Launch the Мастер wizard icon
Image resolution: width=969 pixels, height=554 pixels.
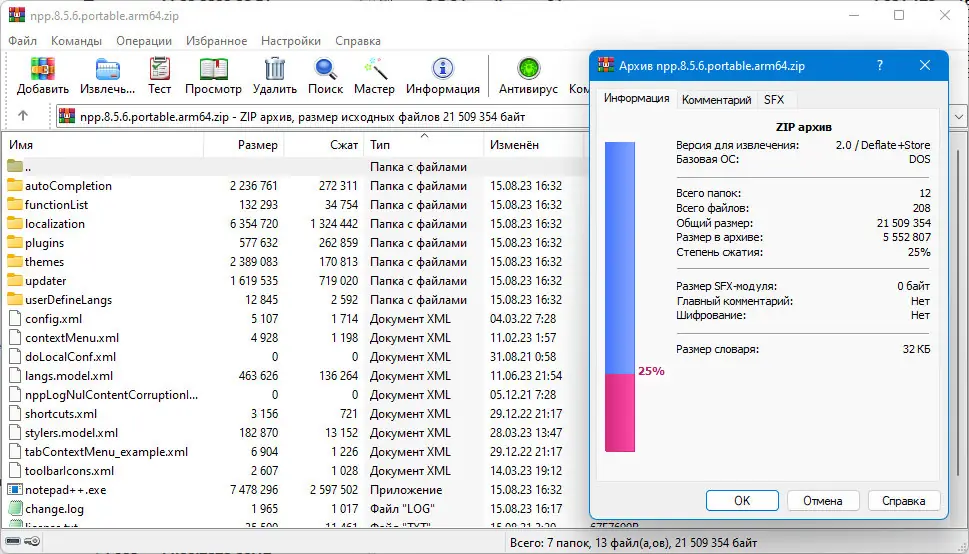tap(374, 69)
